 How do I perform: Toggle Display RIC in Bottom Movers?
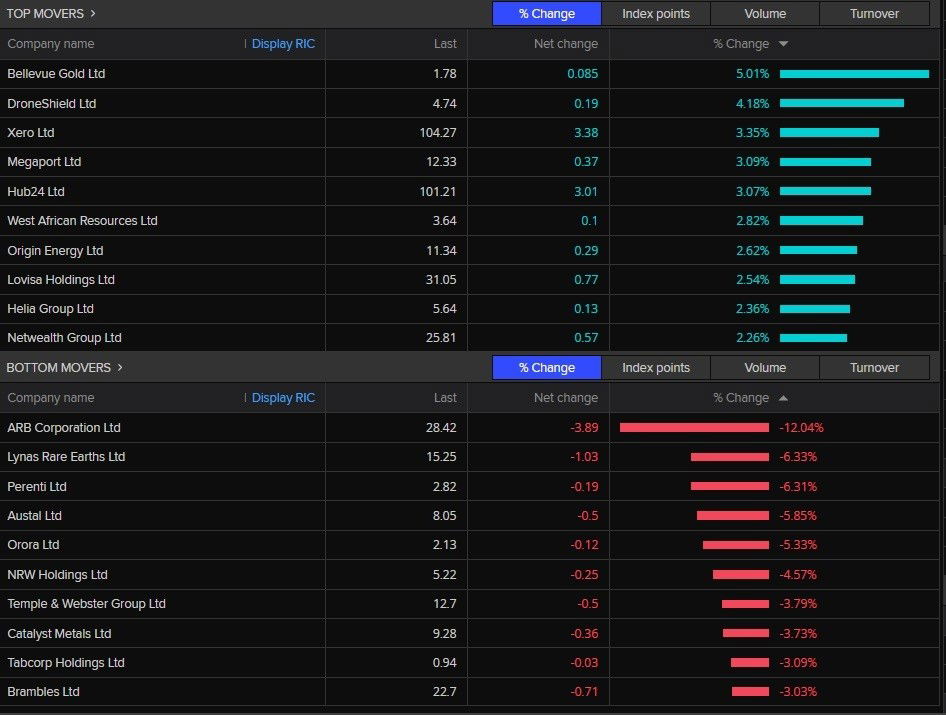click(x=283, y=398)
